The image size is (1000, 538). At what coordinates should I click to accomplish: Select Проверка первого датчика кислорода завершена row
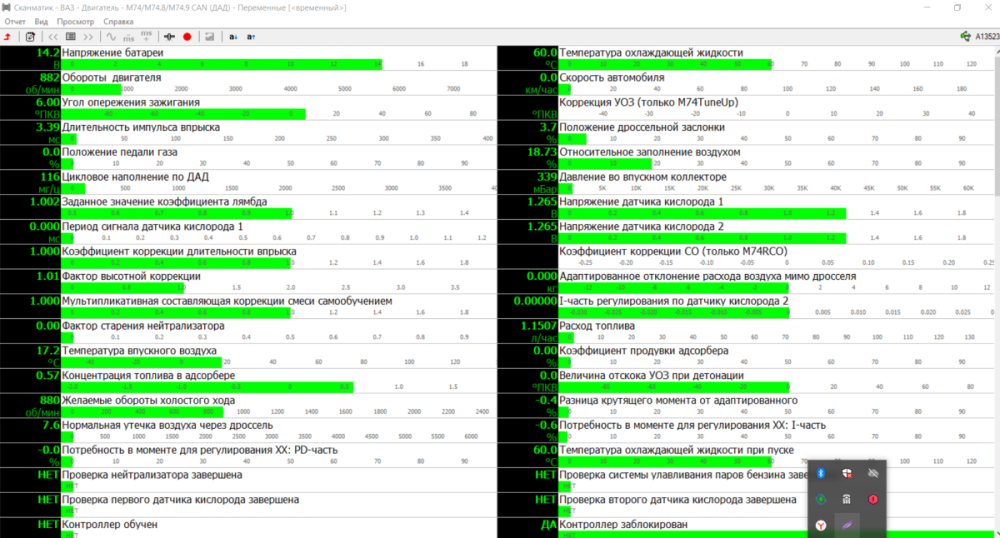(x=248, y=505)
